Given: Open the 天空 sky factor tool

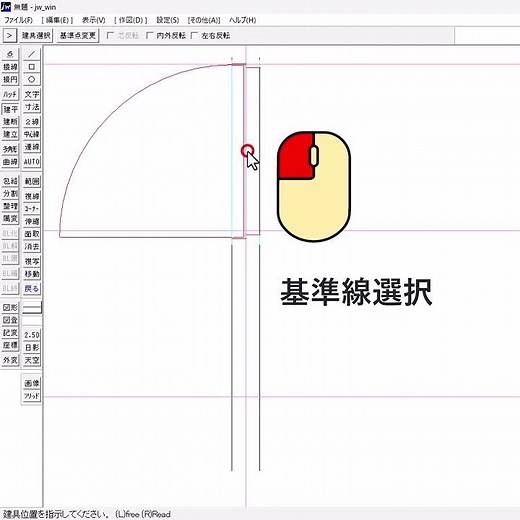Looking at the screenshot, I should [x=32, y=360].
